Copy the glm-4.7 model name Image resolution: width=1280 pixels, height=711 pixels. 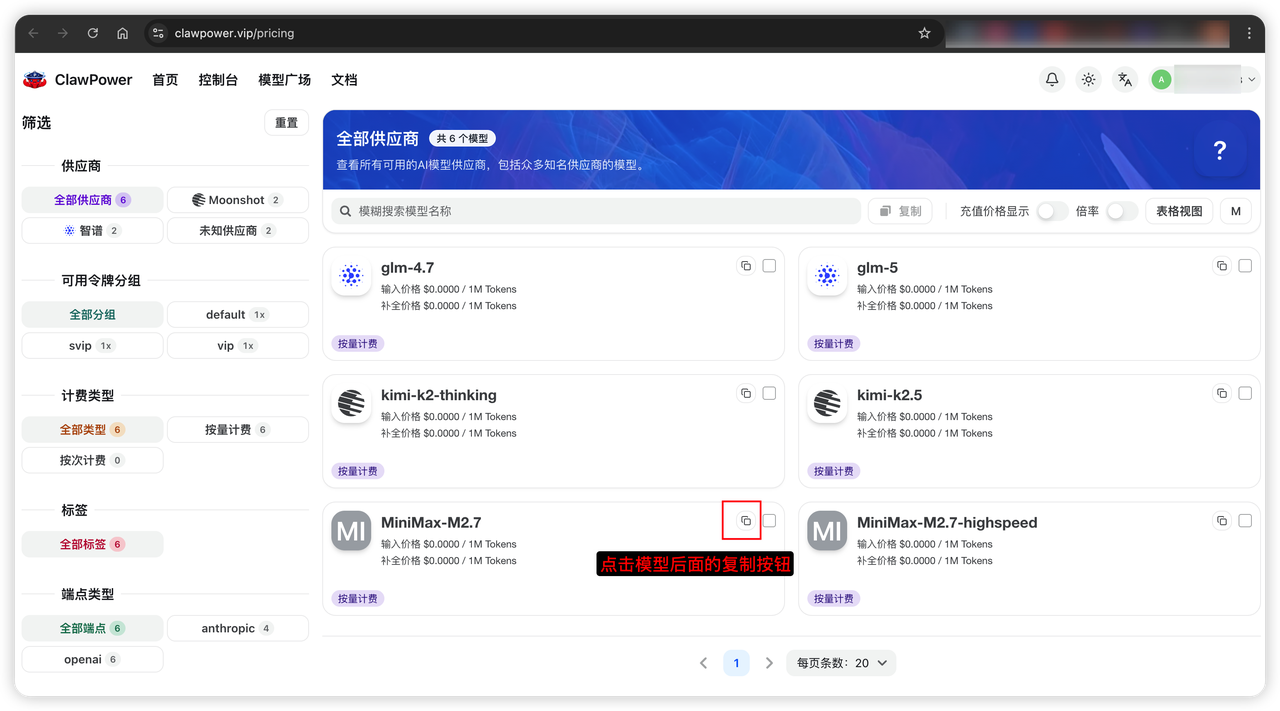tap(746, 266)
